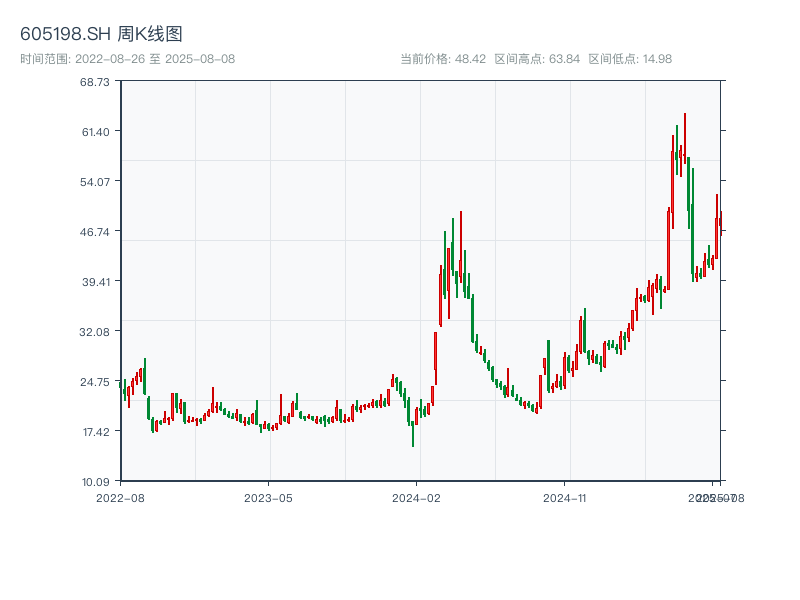Select the 时间范围 2022-08-26 至 2025-08-08 text
The height and width of the screenshot is (600, 800).
click(x=128, y=59)
